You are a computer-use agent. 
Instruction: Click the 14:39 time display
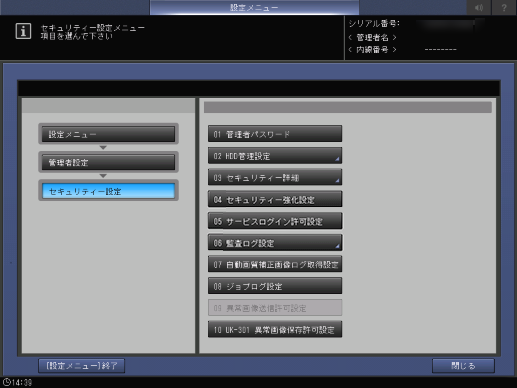[22, 383]
